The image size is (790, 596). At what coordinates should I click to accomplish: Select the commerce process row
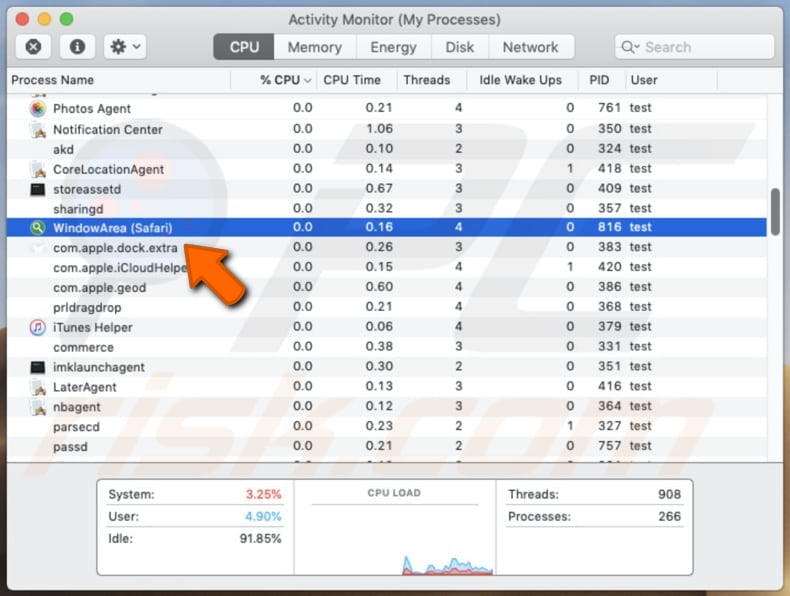(386, 347)
